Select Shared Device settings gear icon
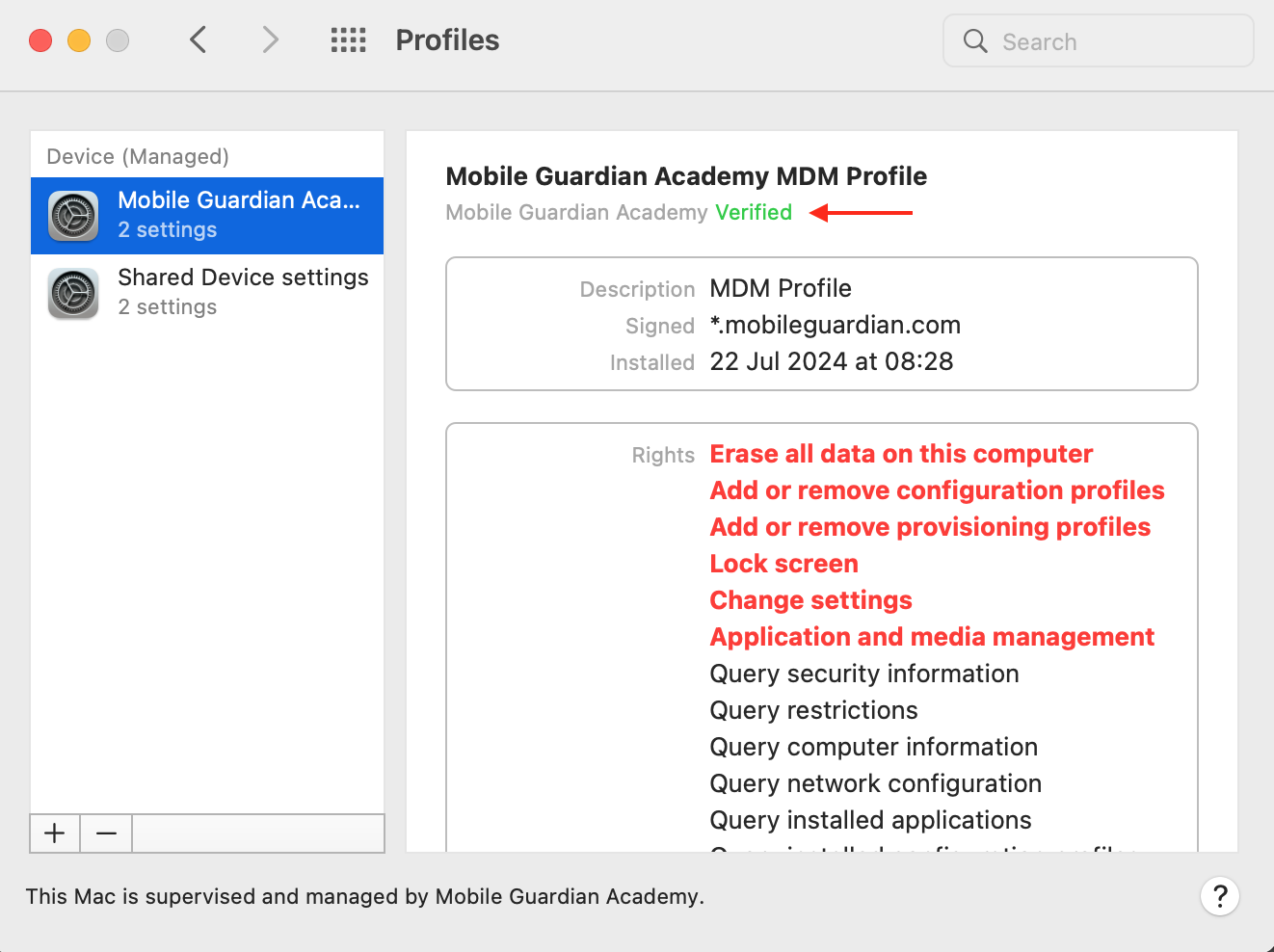 click(x=73, y=293)
